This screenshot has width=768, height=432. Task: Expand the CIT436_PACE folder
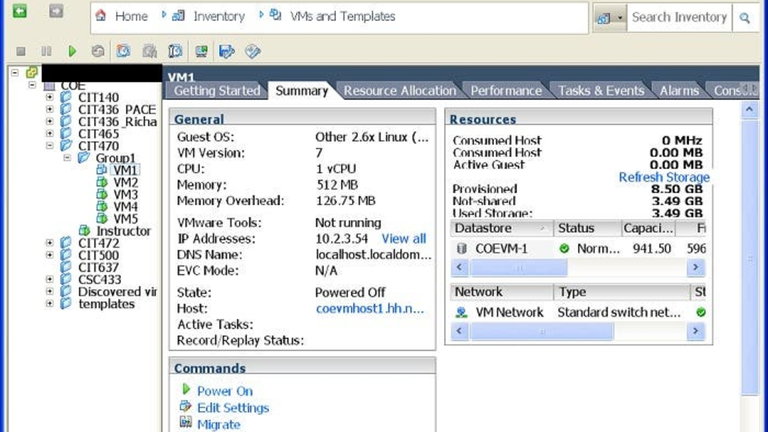click(x=49, y=109)
